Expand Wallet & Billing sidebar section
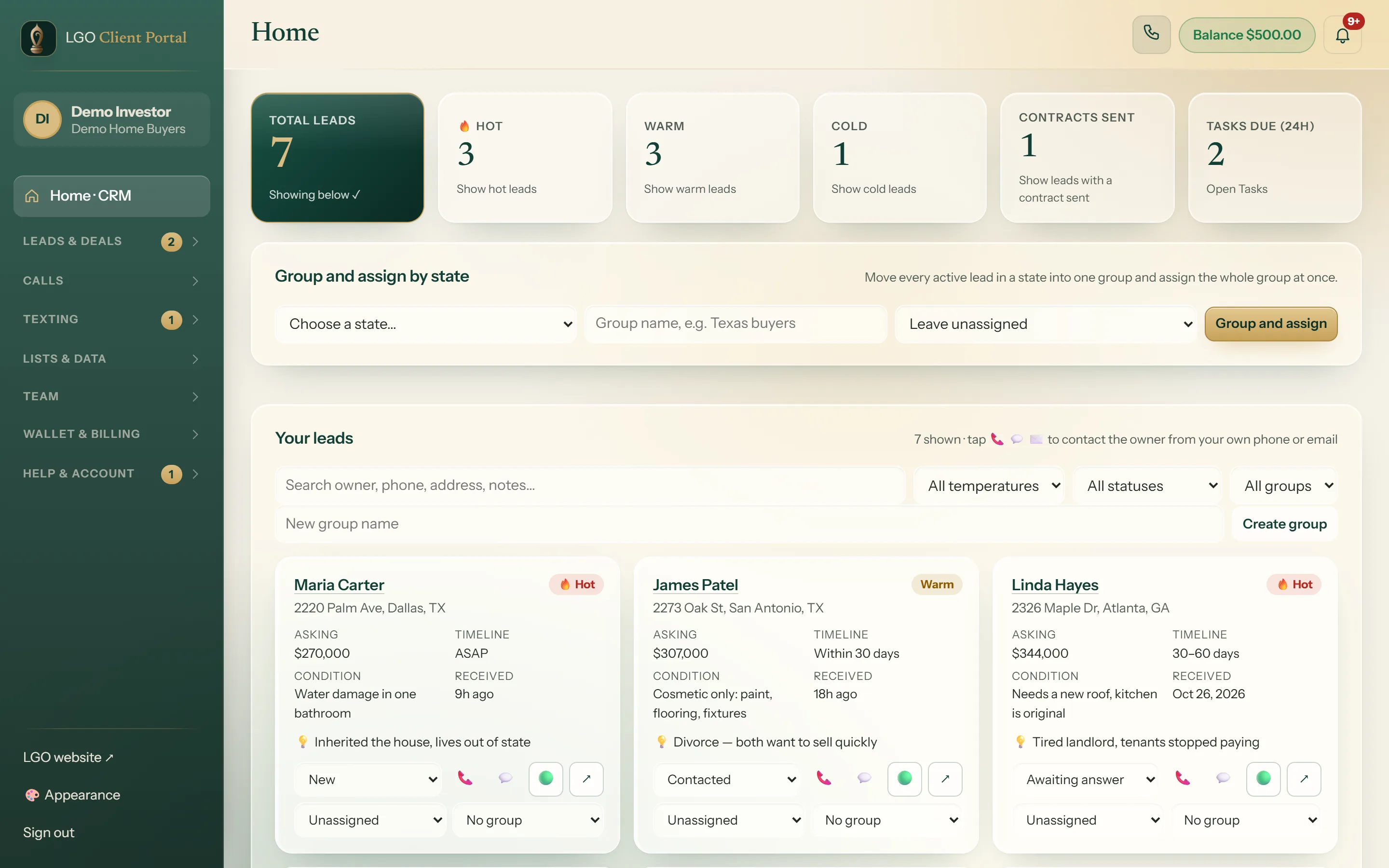Screen dimensions: 1389x868 tap(112, 434)
